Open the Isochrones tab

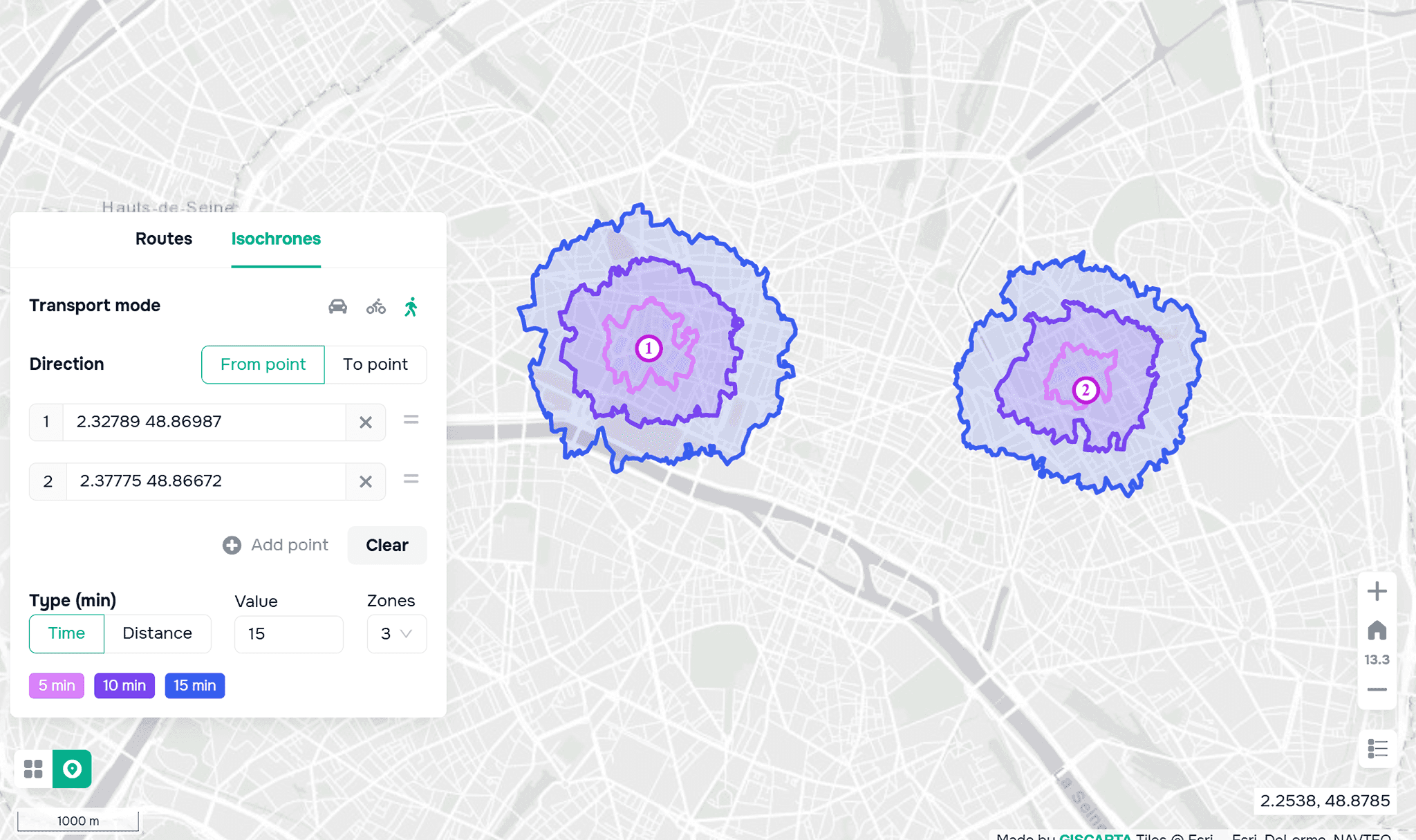(x=276, y=239)
